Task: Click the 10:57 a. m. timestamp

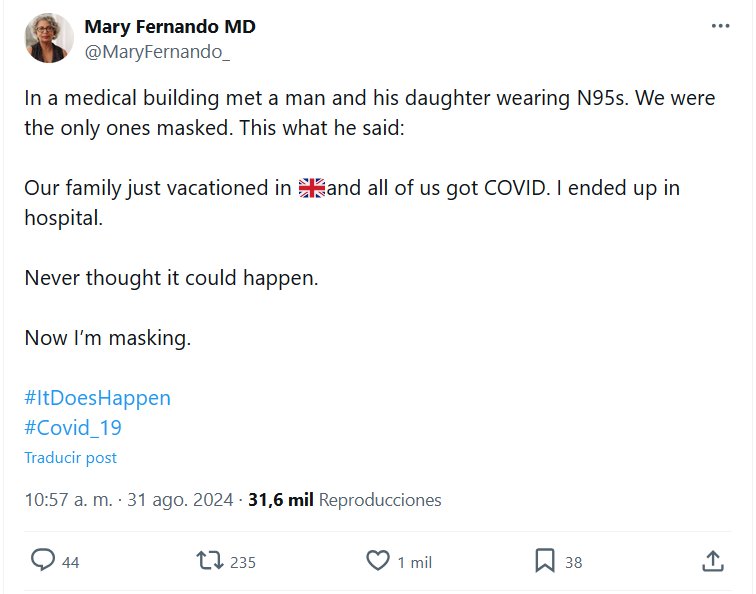Action: (x=67, y=500)
